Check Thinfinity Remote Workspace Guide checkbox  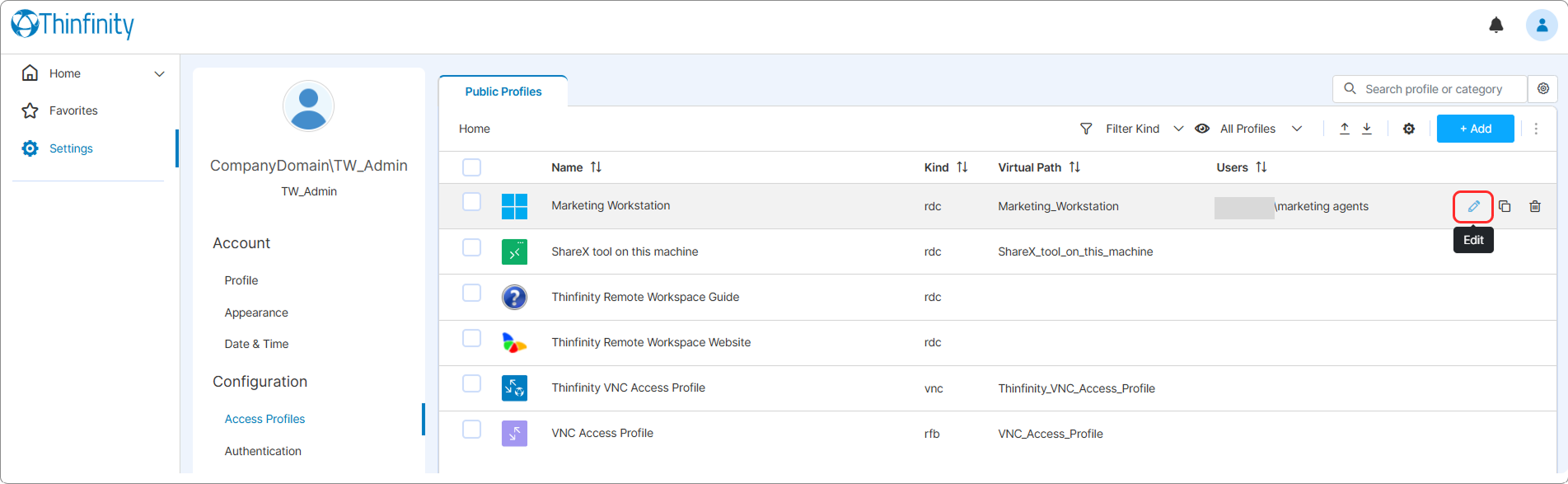tap(471, 293)
